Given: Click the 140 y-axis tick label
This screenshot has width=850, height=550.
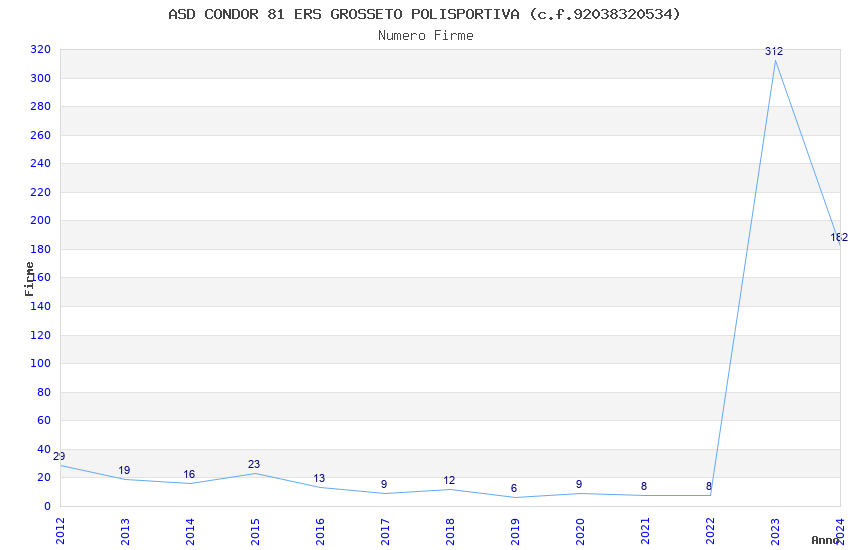Looking at the screenshot, I should (x=41, y=306).
